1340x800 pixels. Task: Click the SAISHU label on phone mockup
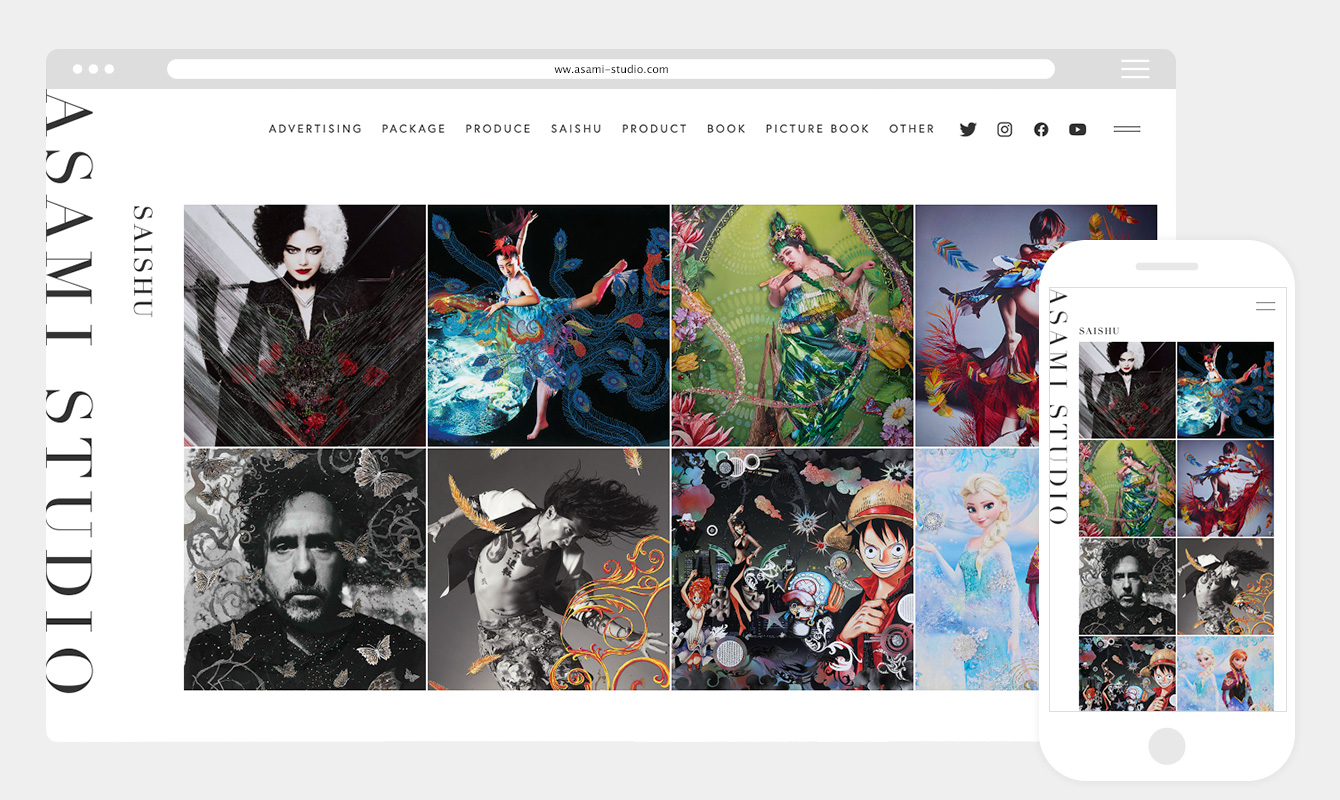pyautogui.click(x=1099, y=331)
